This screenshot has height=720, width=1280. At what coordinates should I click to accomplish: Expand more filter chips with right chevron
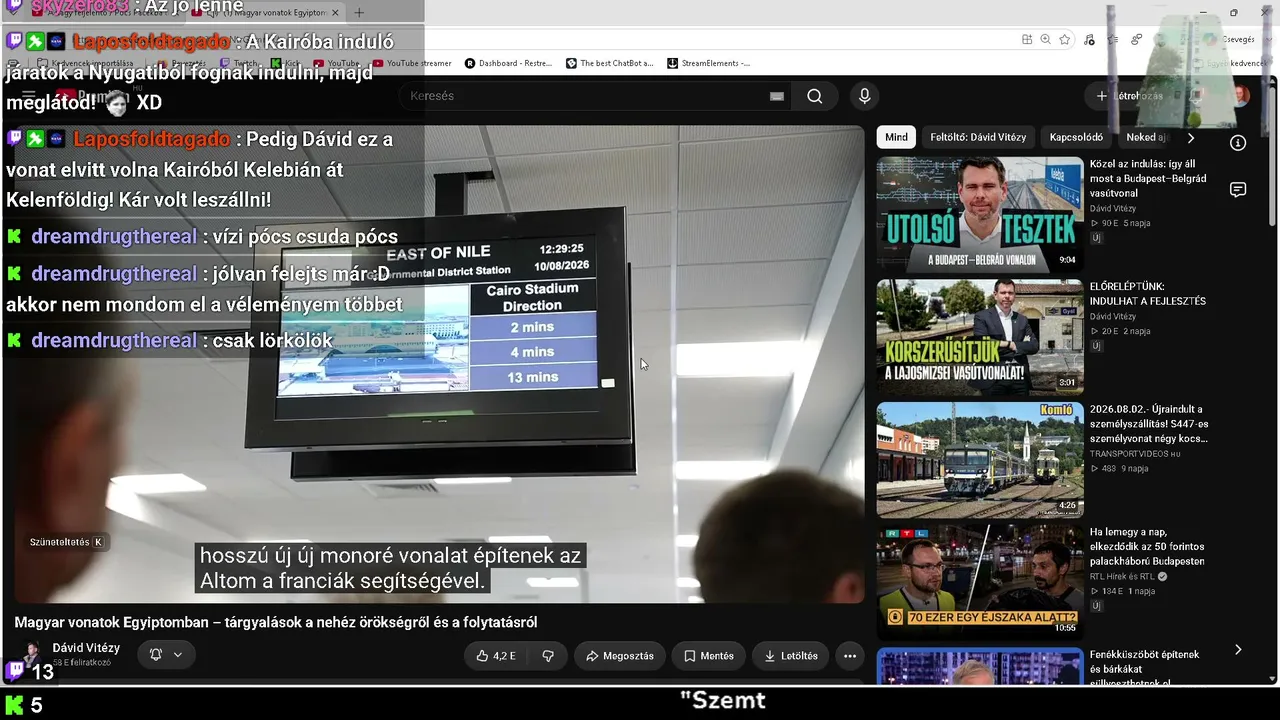1190,138
